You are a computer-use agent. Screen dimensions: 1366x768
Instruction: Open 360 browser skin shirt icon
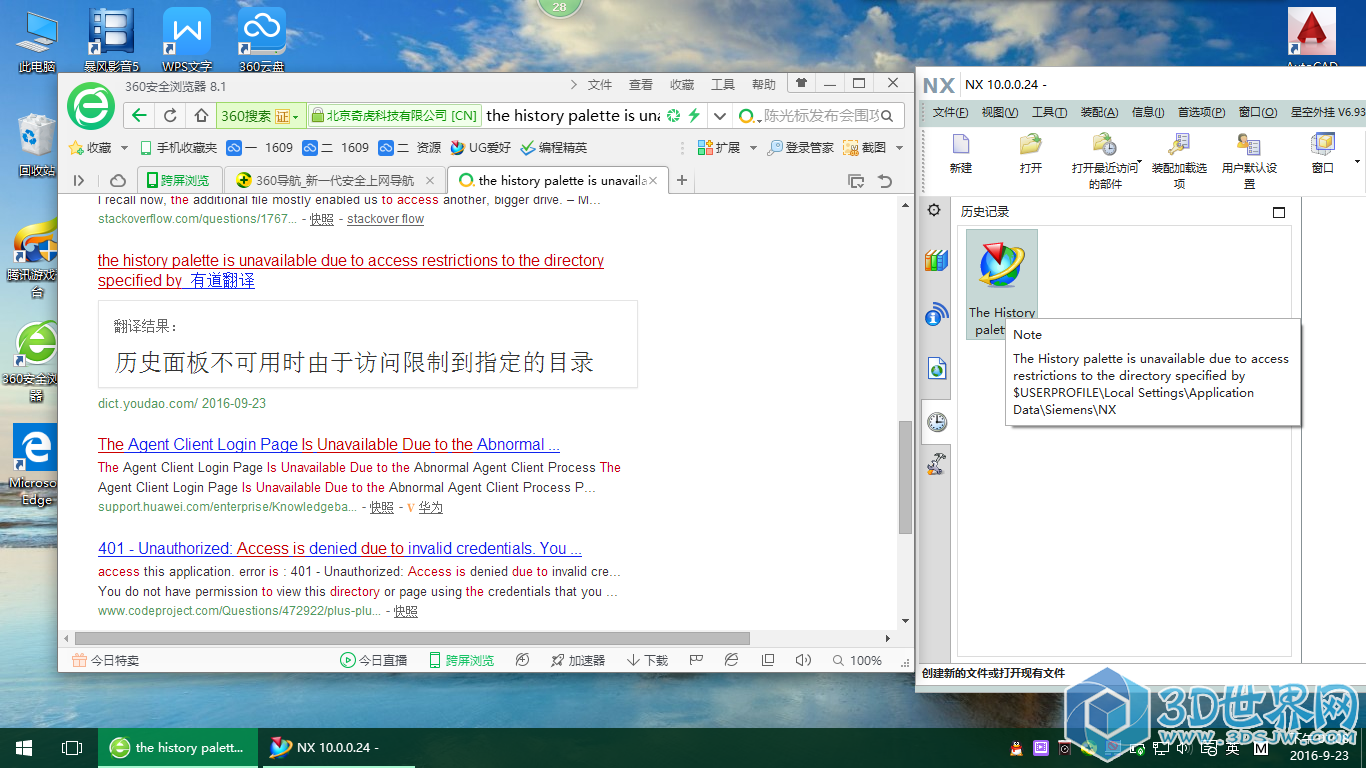coord(801,84)
